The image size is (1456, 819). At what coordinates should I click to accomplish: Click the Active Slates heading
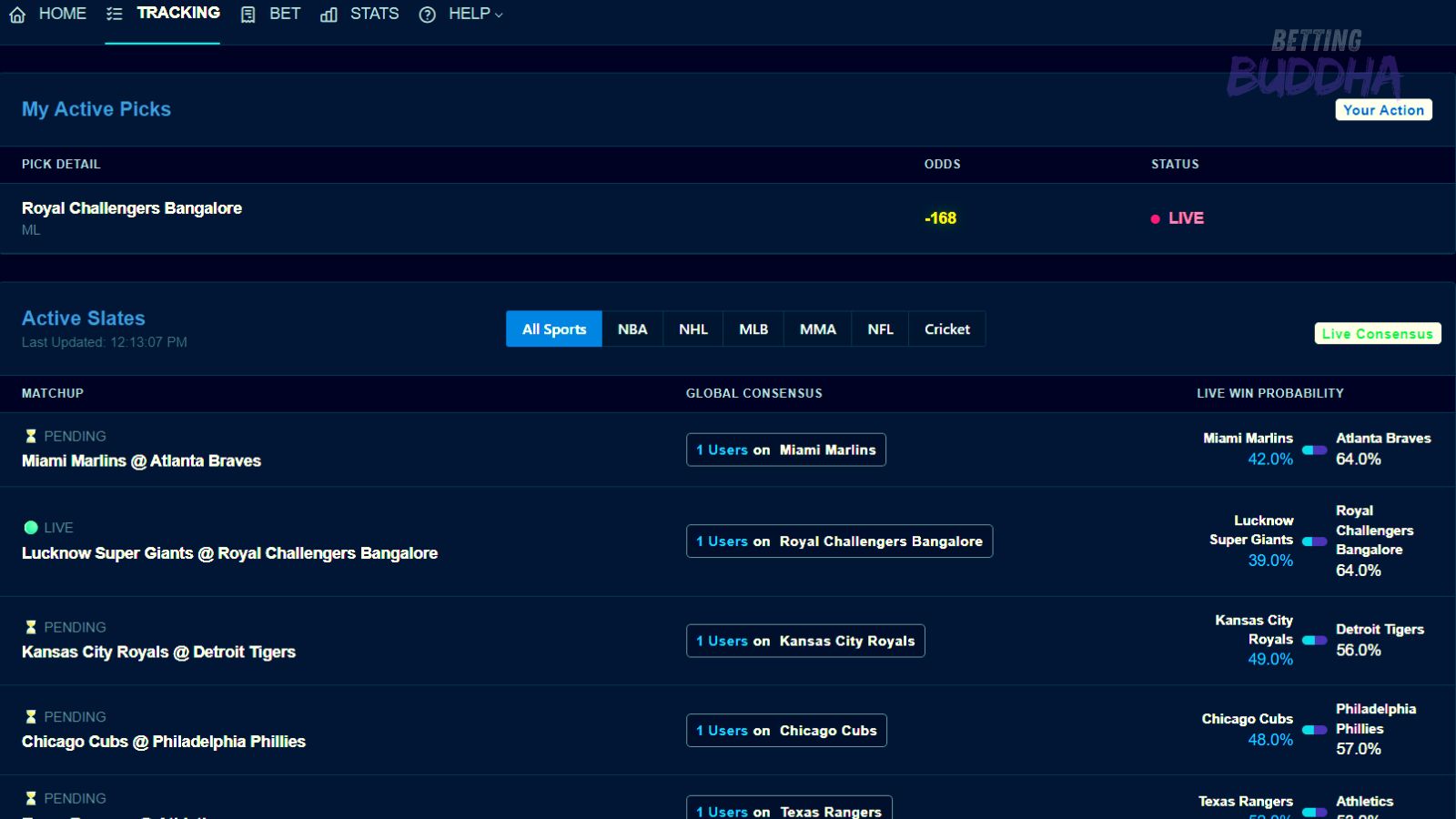(84, 318)
